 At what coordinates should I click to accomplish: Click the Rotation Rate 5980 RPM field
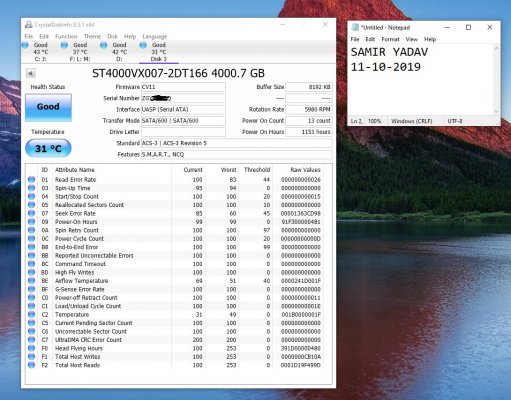[309, 110]
